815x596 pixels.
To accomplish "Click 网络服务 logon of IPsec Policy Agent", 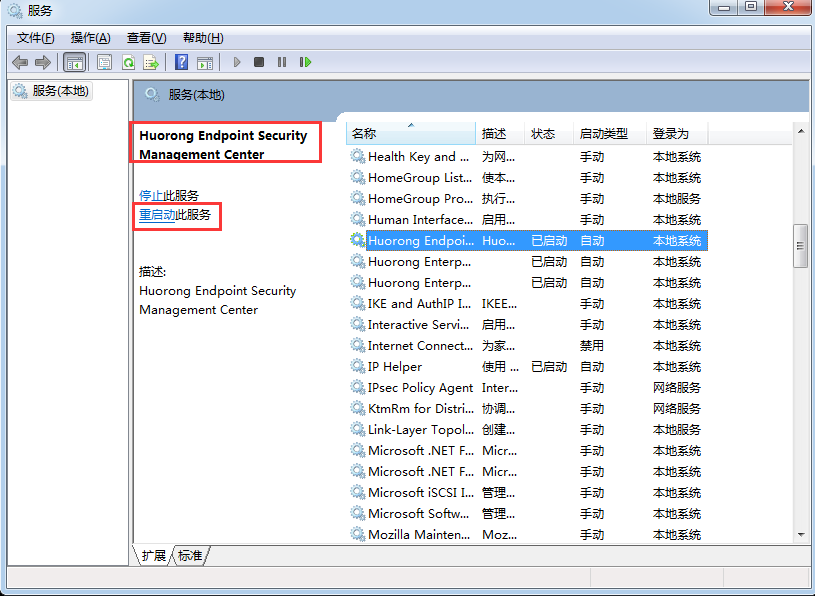I will (x=677, y=388).
